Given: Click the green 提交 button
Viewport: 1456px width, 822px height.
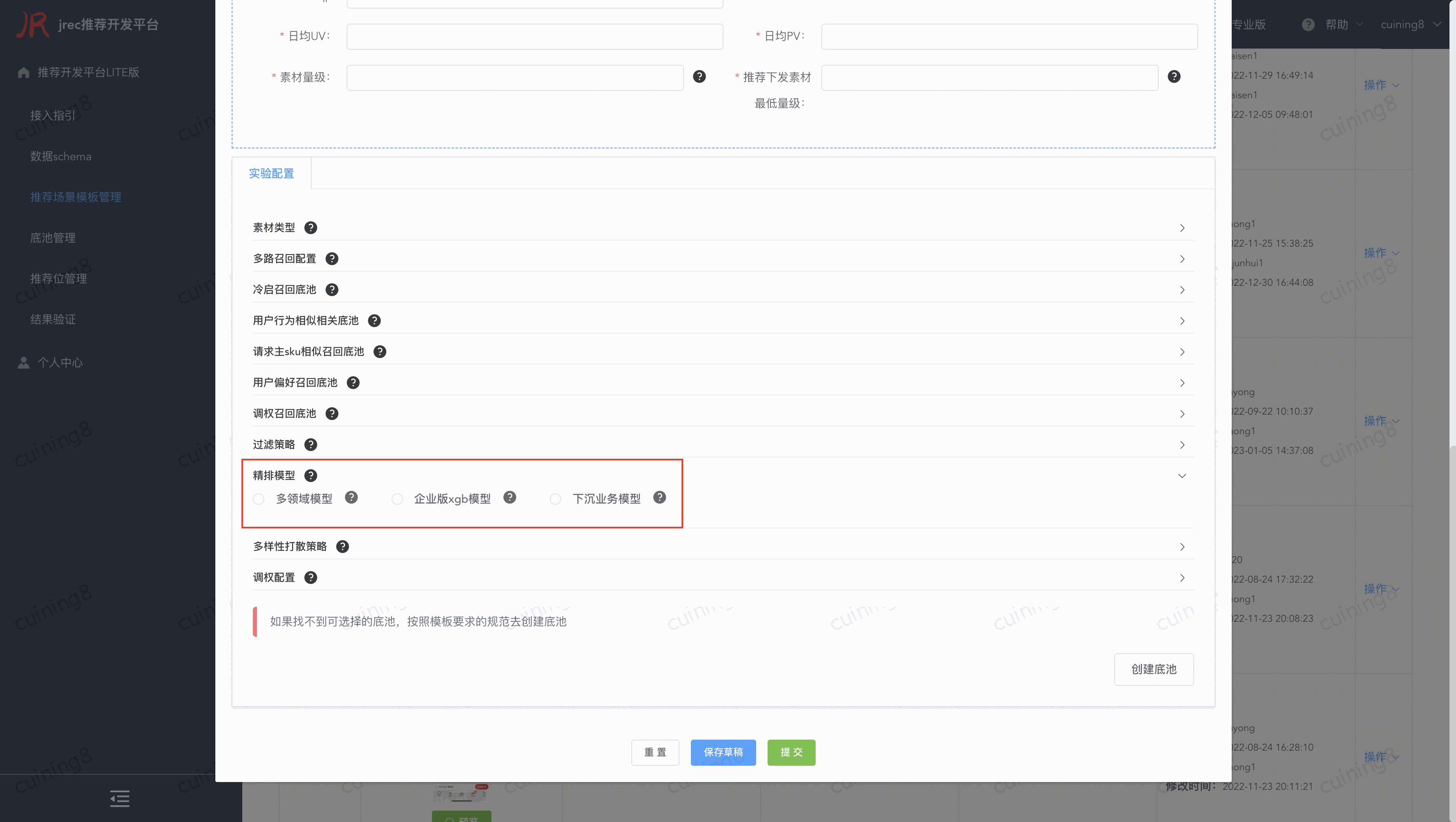Looking at the screenshot, I should click(791, 752).
